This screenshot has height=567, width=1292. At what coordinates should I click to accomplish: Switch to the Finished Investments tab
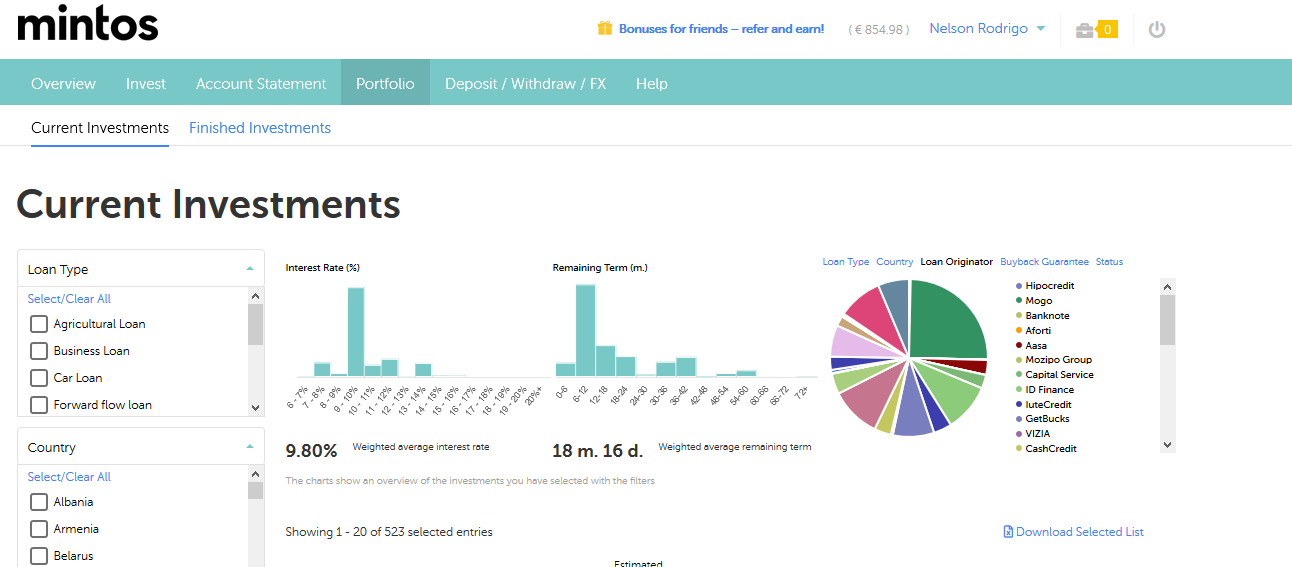(x=260, y=128)
